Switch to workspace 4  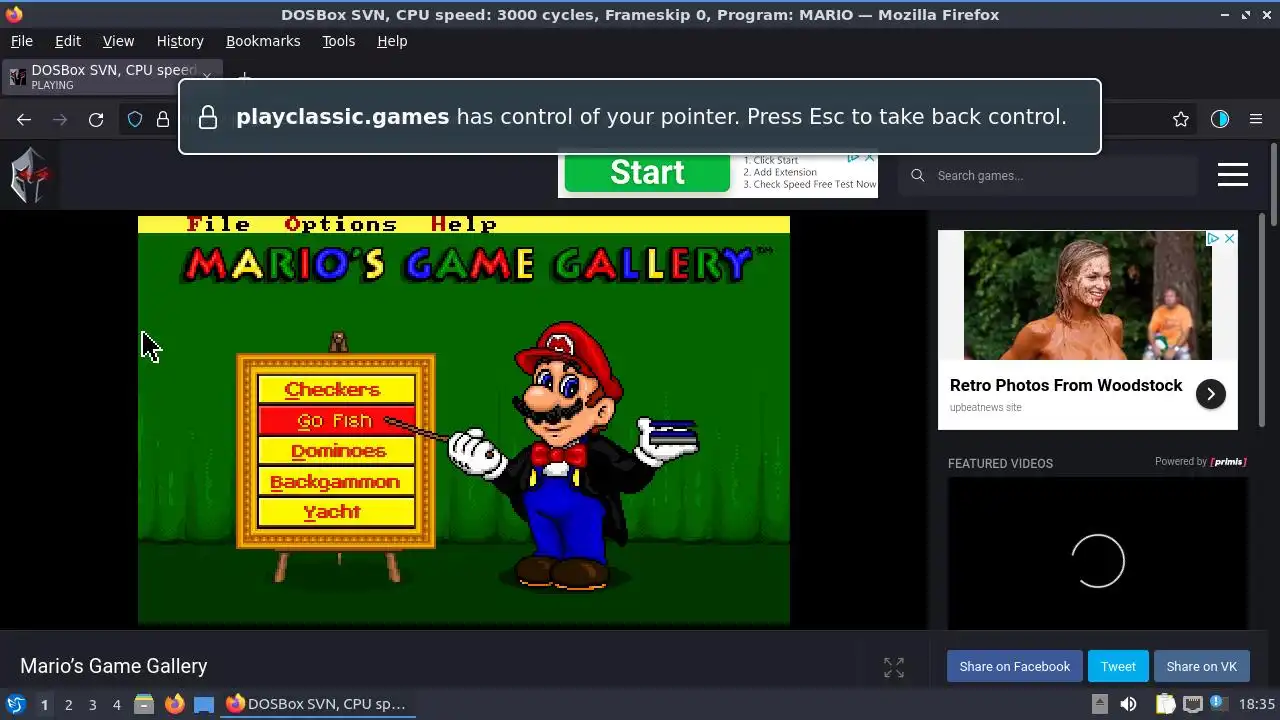pyautogui.click(x=116, y=704)
